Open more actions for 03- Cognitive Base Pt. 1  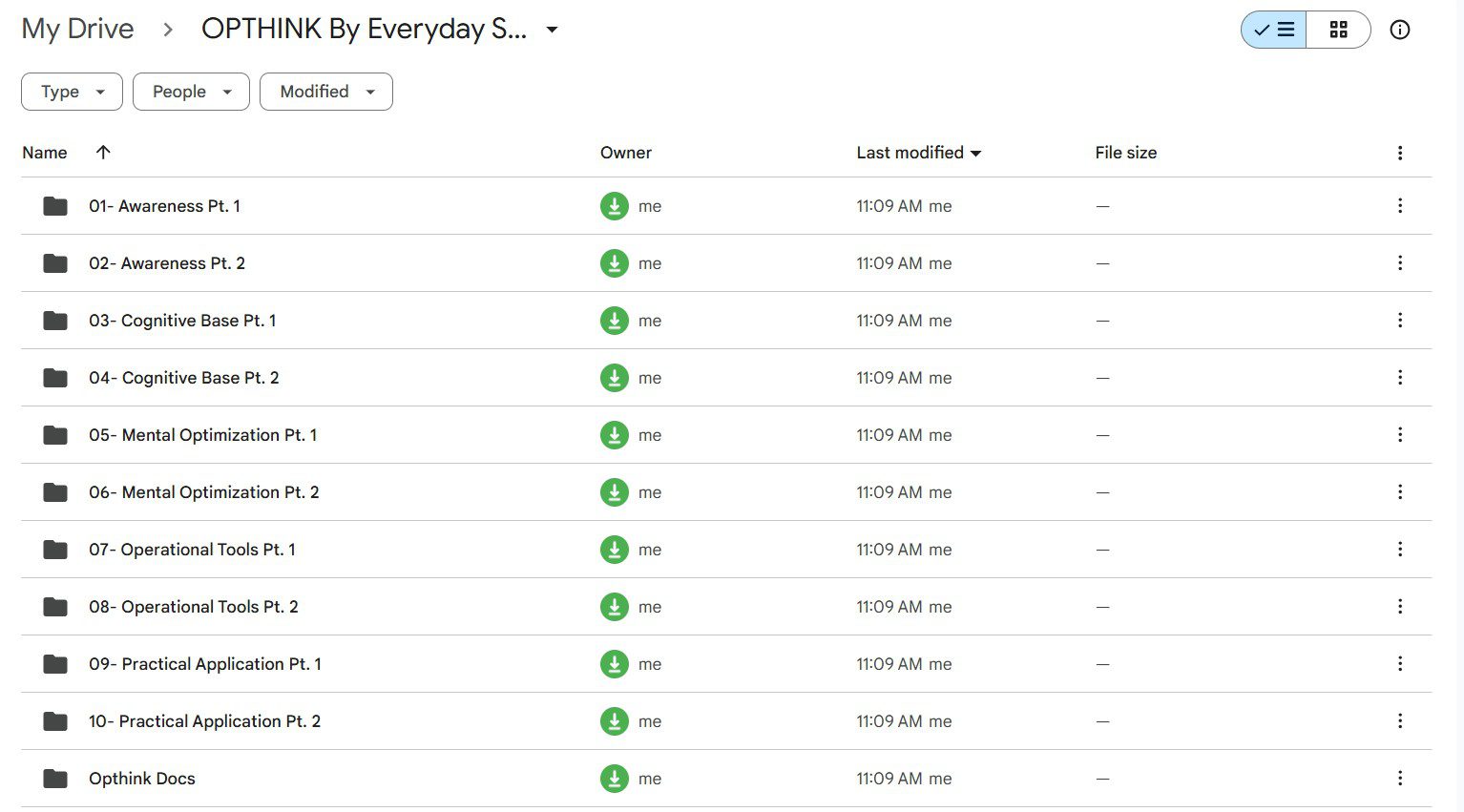pyautogui.click(x=1400, y=321)
